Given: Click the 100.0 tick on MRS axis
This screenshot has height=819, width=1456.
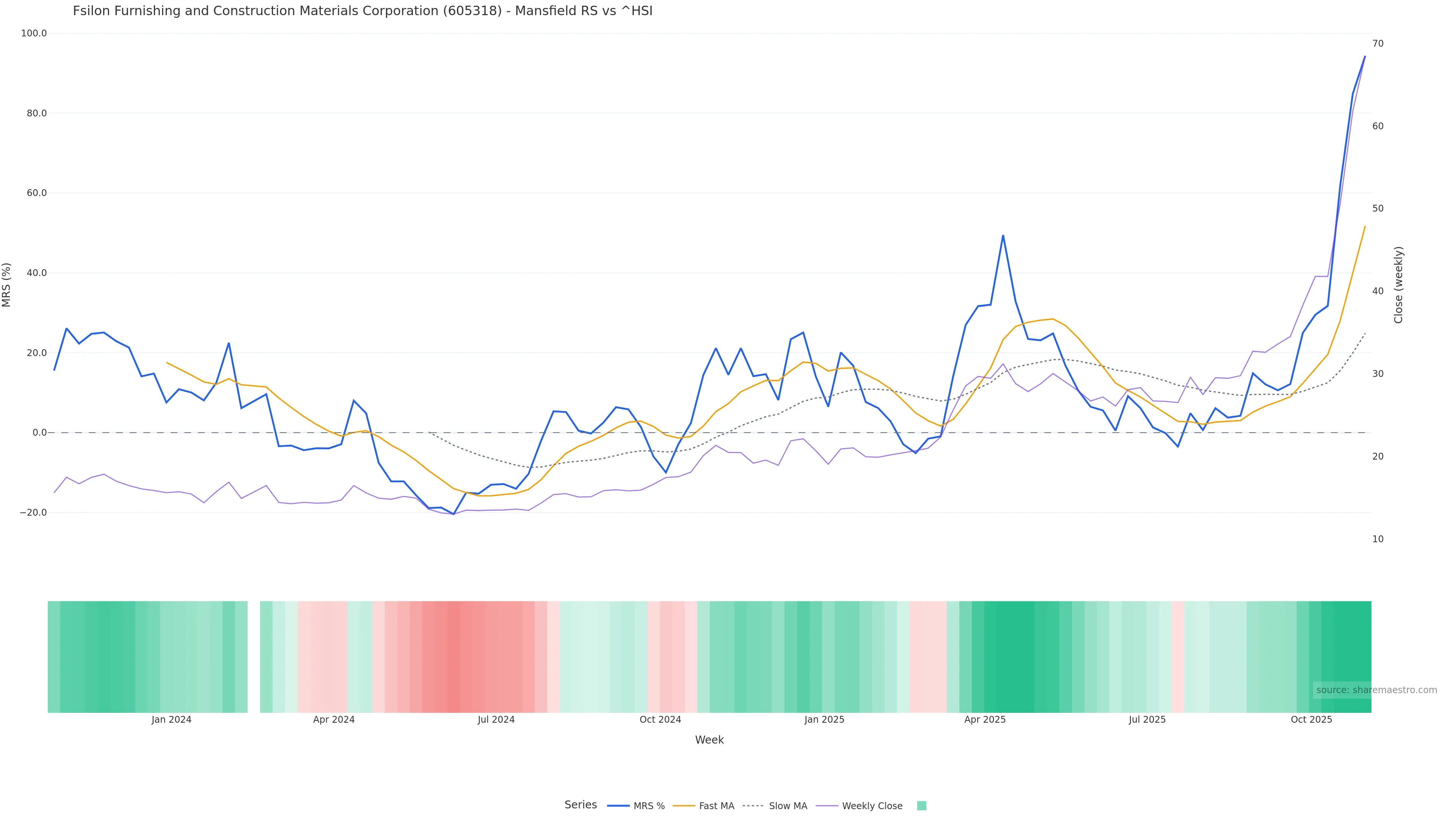Looking at the screenshot, I should (34, 33).
